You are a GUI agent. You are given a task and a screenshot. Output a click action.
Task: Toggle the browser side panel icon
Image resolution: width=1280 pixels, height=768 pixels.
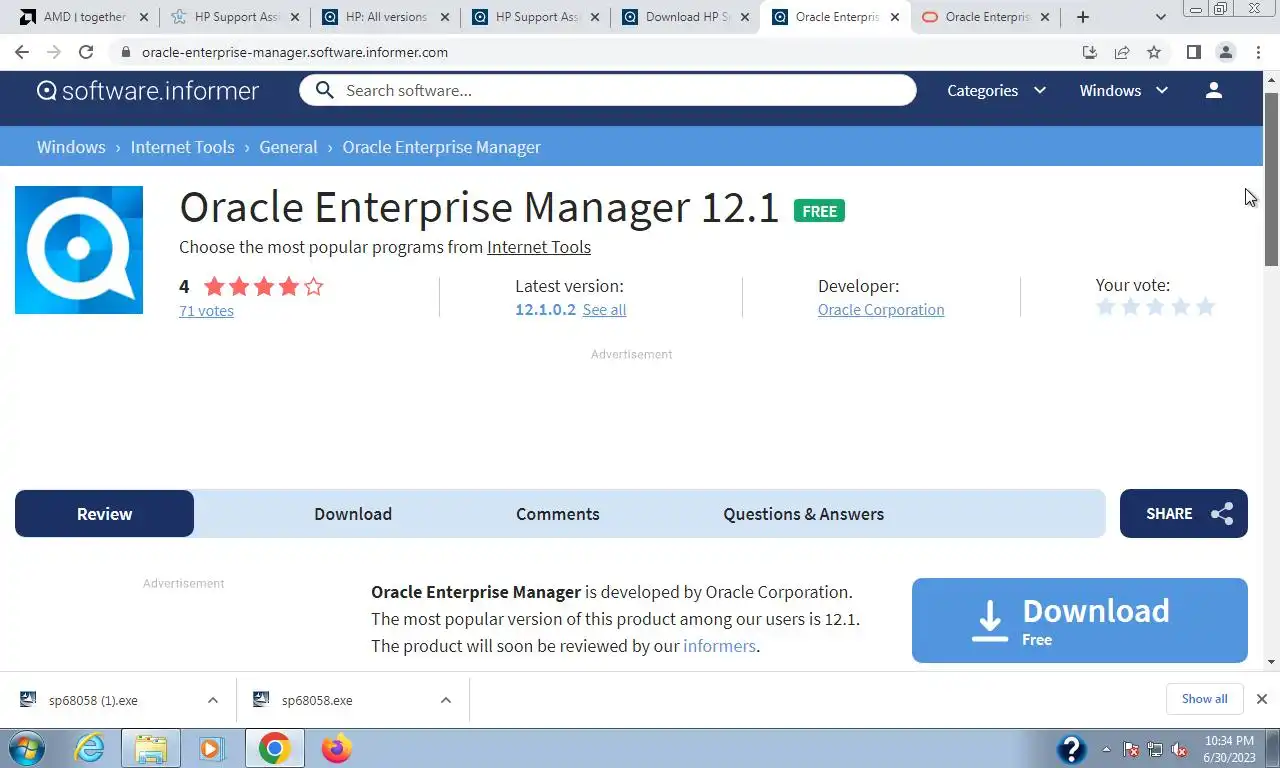tap(1193, 52)
